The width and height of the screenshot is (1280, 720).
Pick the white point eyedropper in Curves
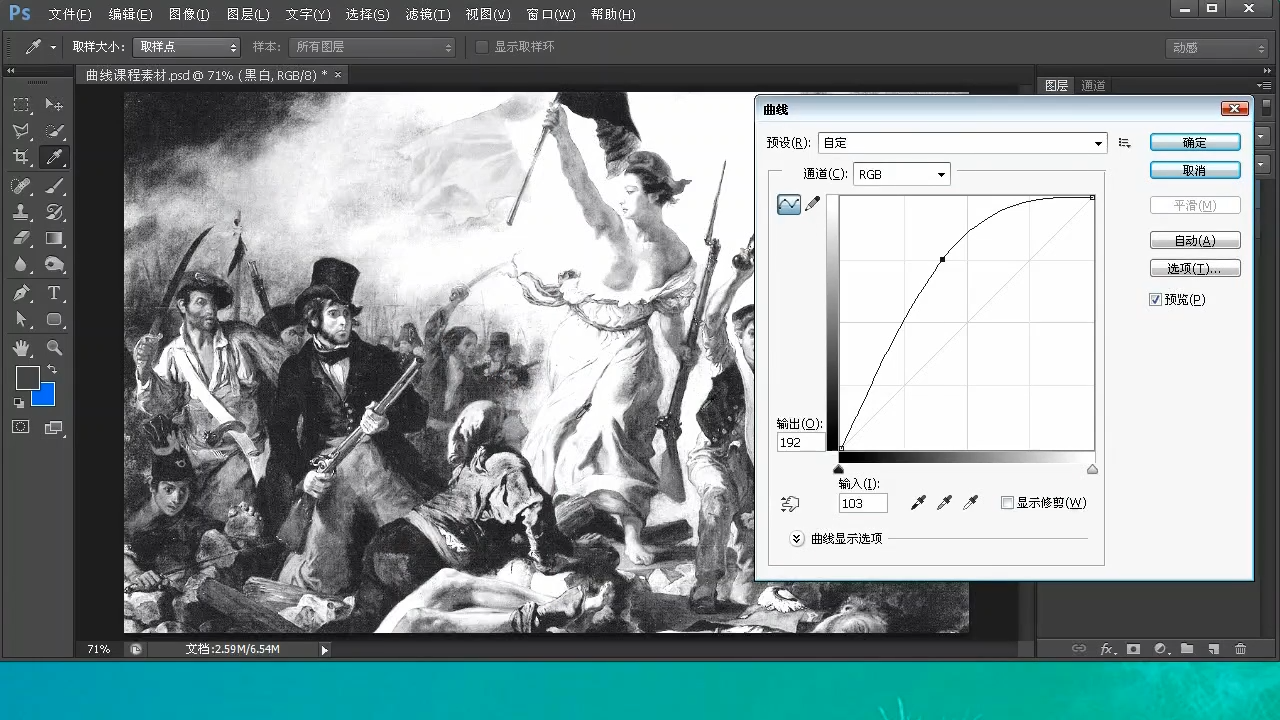click(970, 503)
